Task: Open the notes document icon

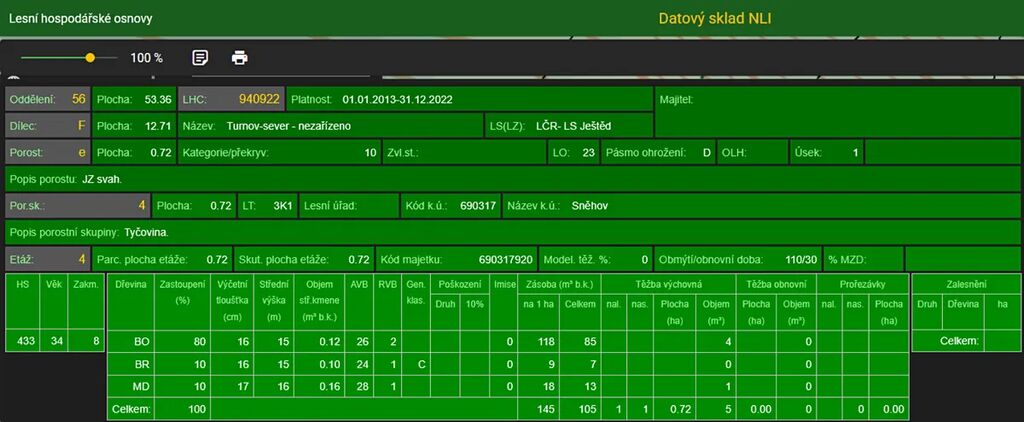Action: (x=201, y=57)
